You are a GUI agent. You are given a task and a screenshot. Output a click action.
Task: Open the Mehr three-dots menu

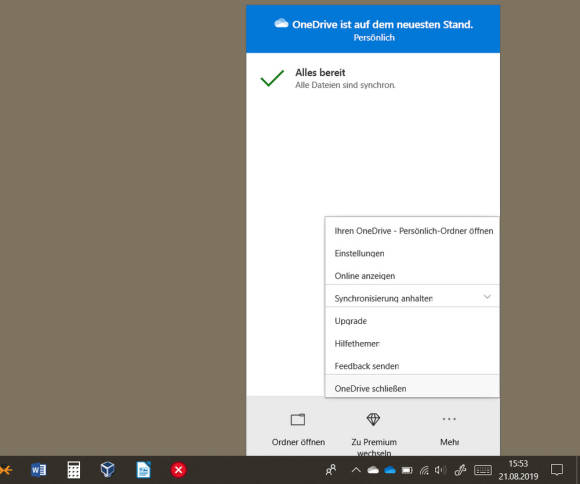(449, 419)
